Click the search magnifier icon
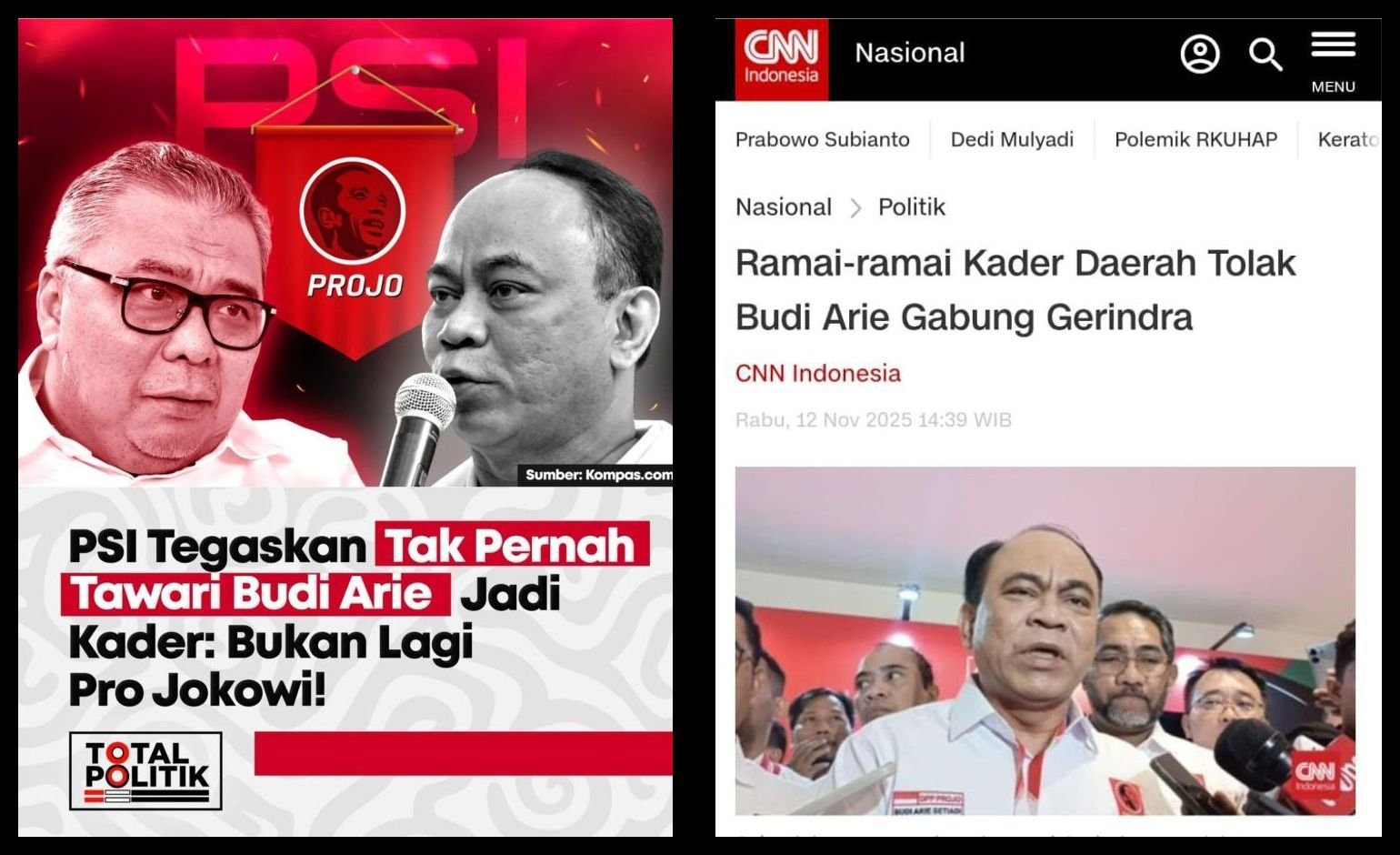 1265,55
